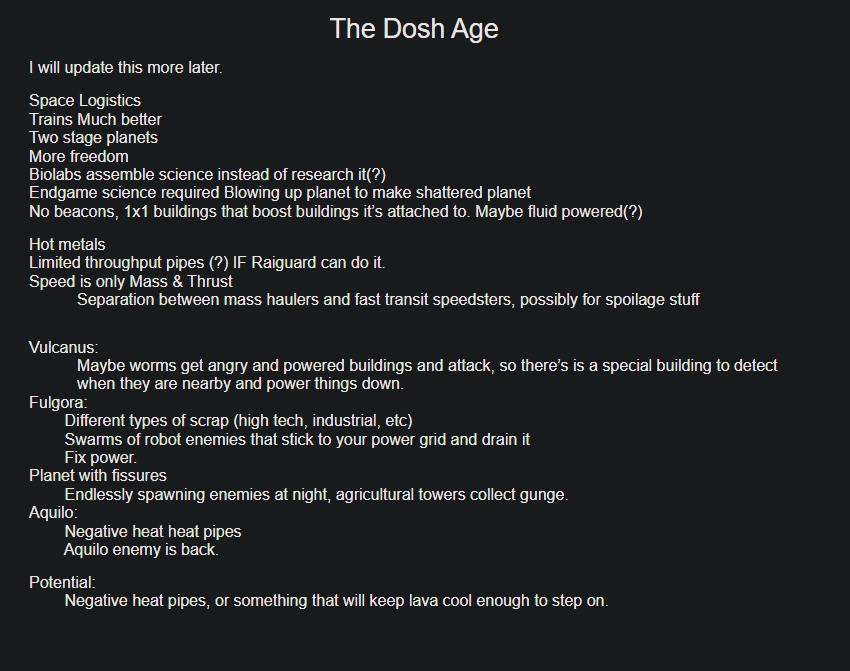Click Speed is only Mass & Thrust
Image resolution: width=850 pixels, height=671 pixels.
pyautogui.click(x=131, y=281)
